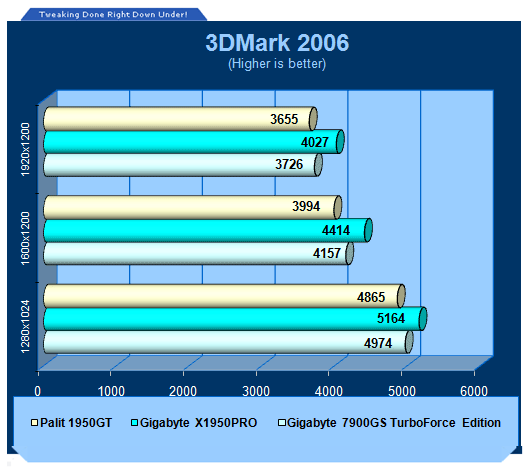The image size is (528, 476).
Task: Click the 3000 axis value
Action: click(x=256, y=391)
